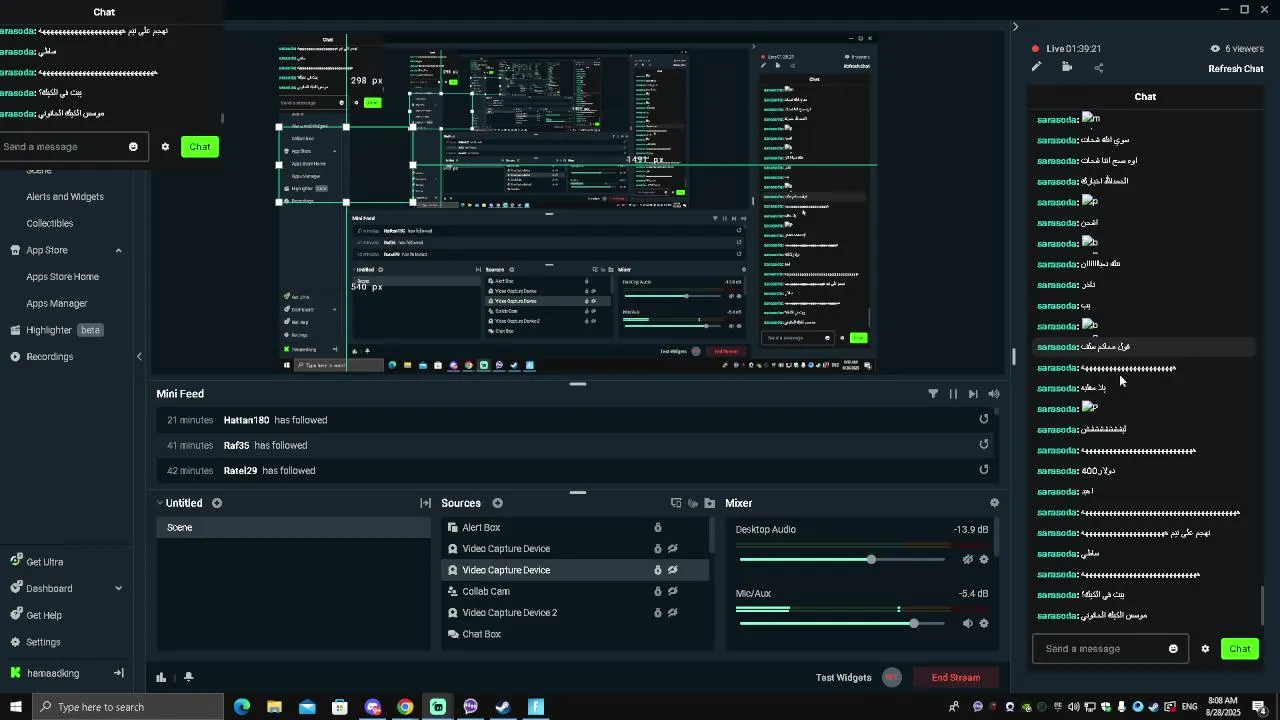Open Settings from the sidebar
The image size is (1280, 720).
click(35, 642)
